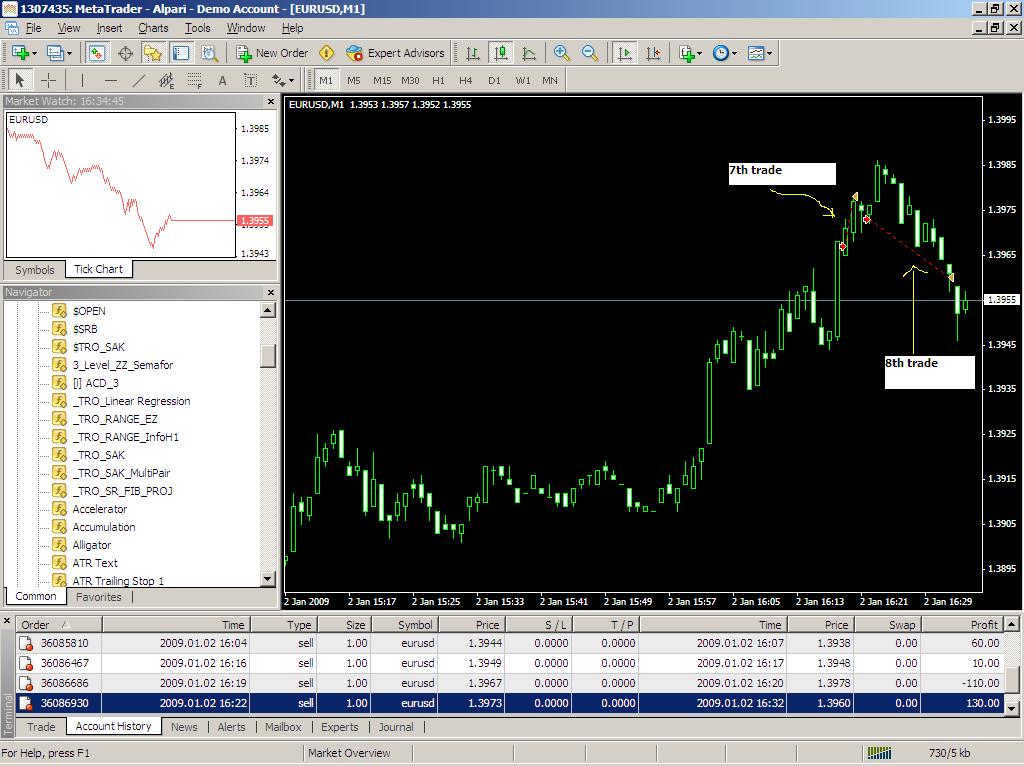This screenshot has height=766, width=1024.
Task: Expand the Arrows tool dropdown arrow
Action: [x=291, y=80]
